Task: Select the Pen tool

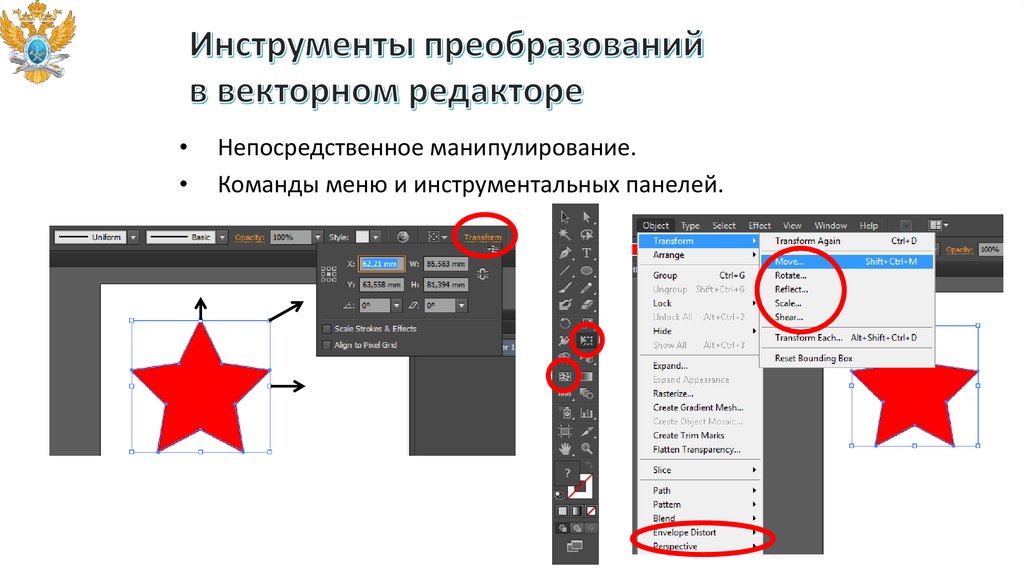Action: pyautogui.click(x=565, y=253)
